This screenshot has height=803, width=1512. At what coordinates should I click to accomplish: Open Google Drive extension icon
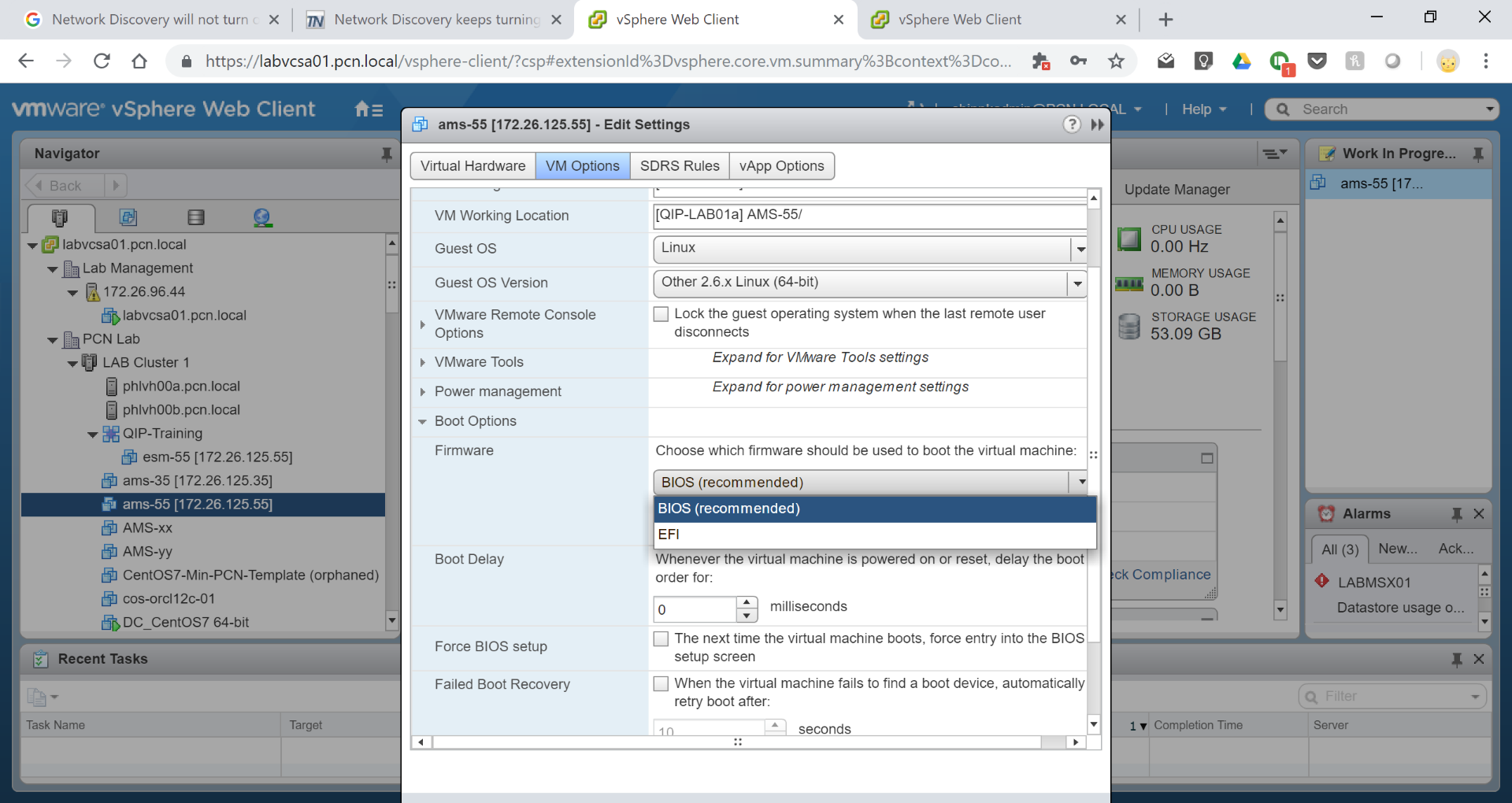click(x=1242, y=61)
